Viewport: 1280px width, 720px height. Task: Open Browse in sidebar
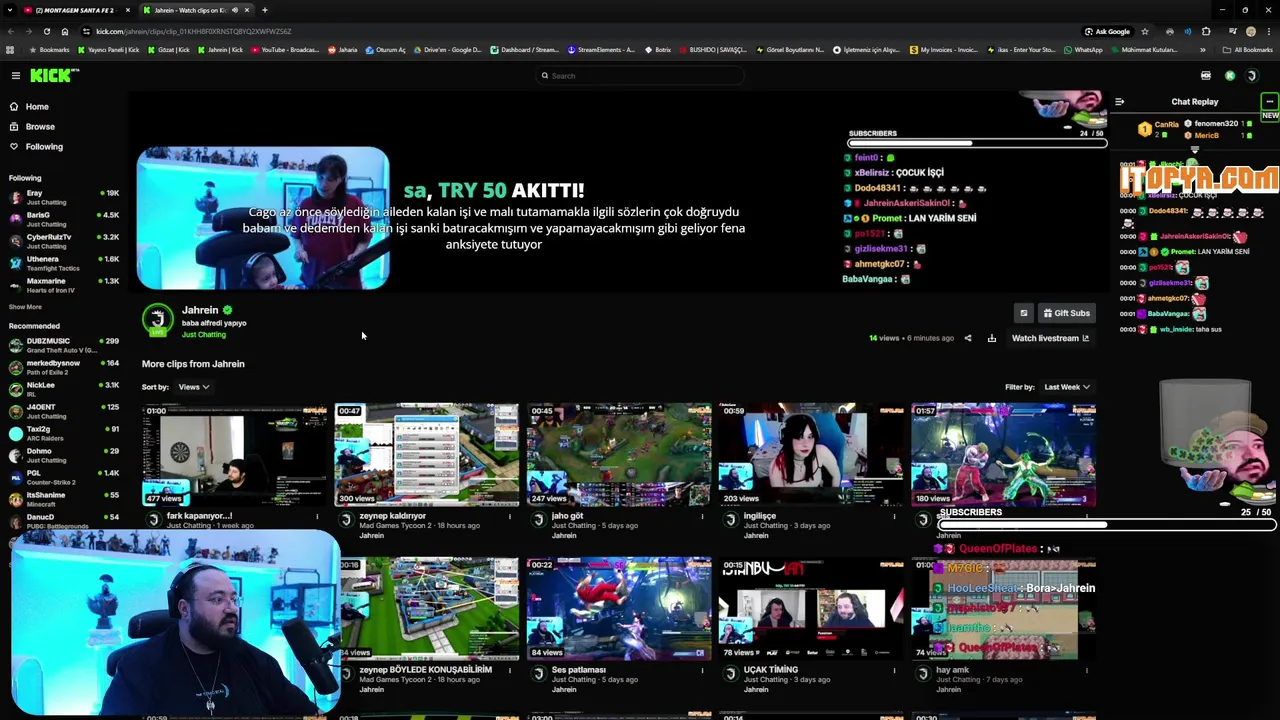(32, 126)
